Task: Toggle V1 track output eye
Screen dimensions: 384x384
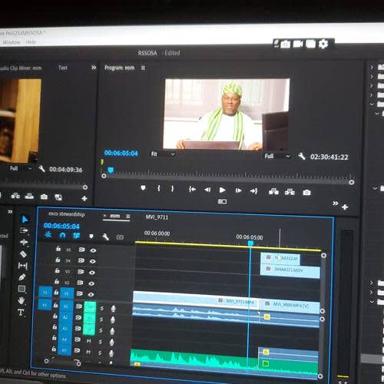Action: tap(91, 294)
